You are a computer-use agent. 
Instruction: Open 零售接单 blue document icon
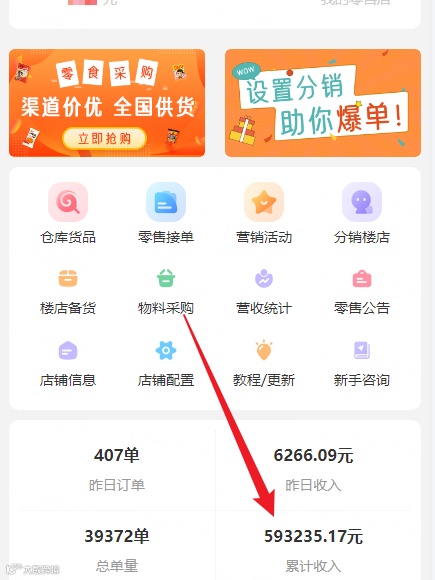[166, 202]
